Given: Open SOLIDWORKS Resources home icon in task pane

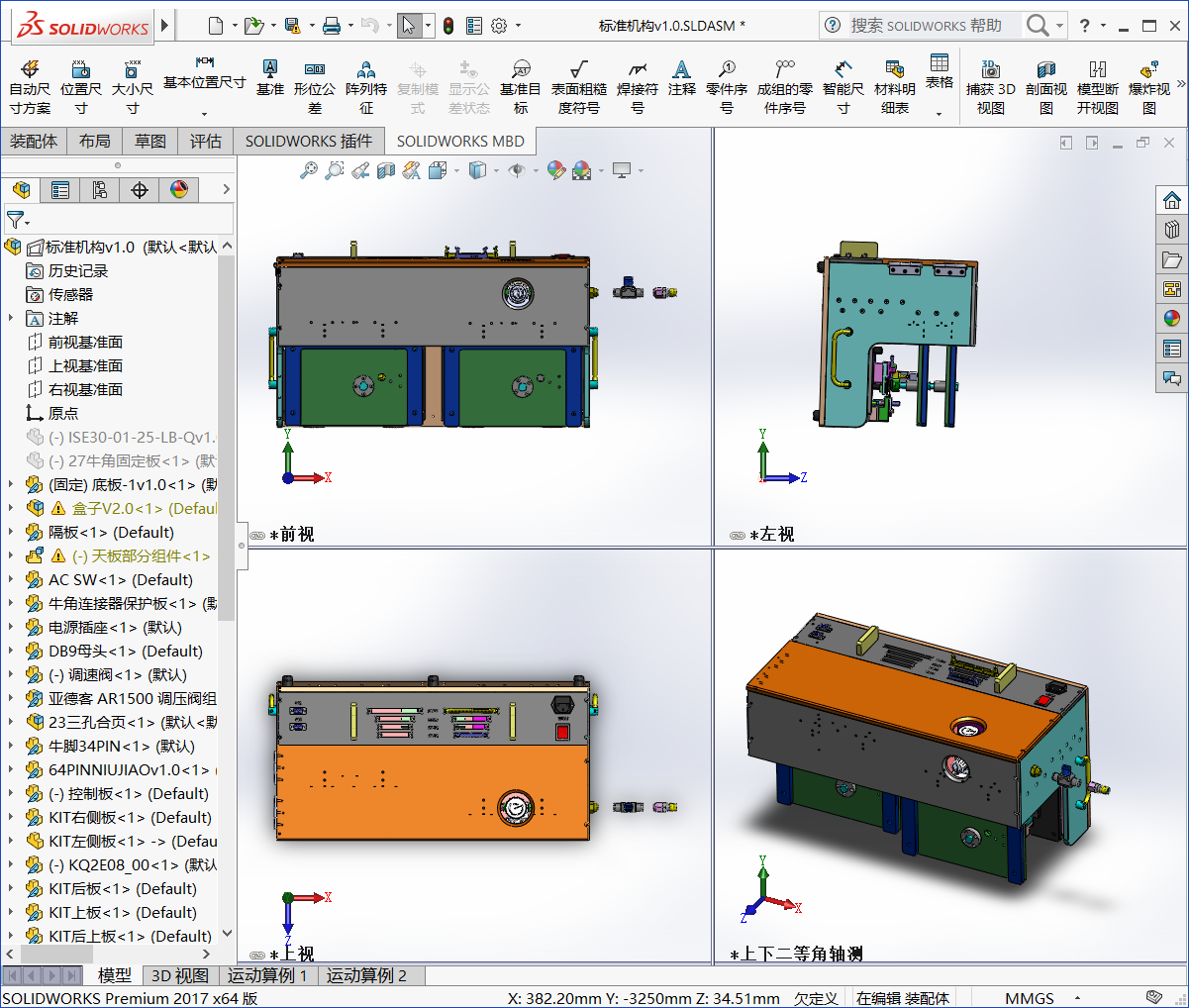Looking at the screenshot, I should (1172, 200).
